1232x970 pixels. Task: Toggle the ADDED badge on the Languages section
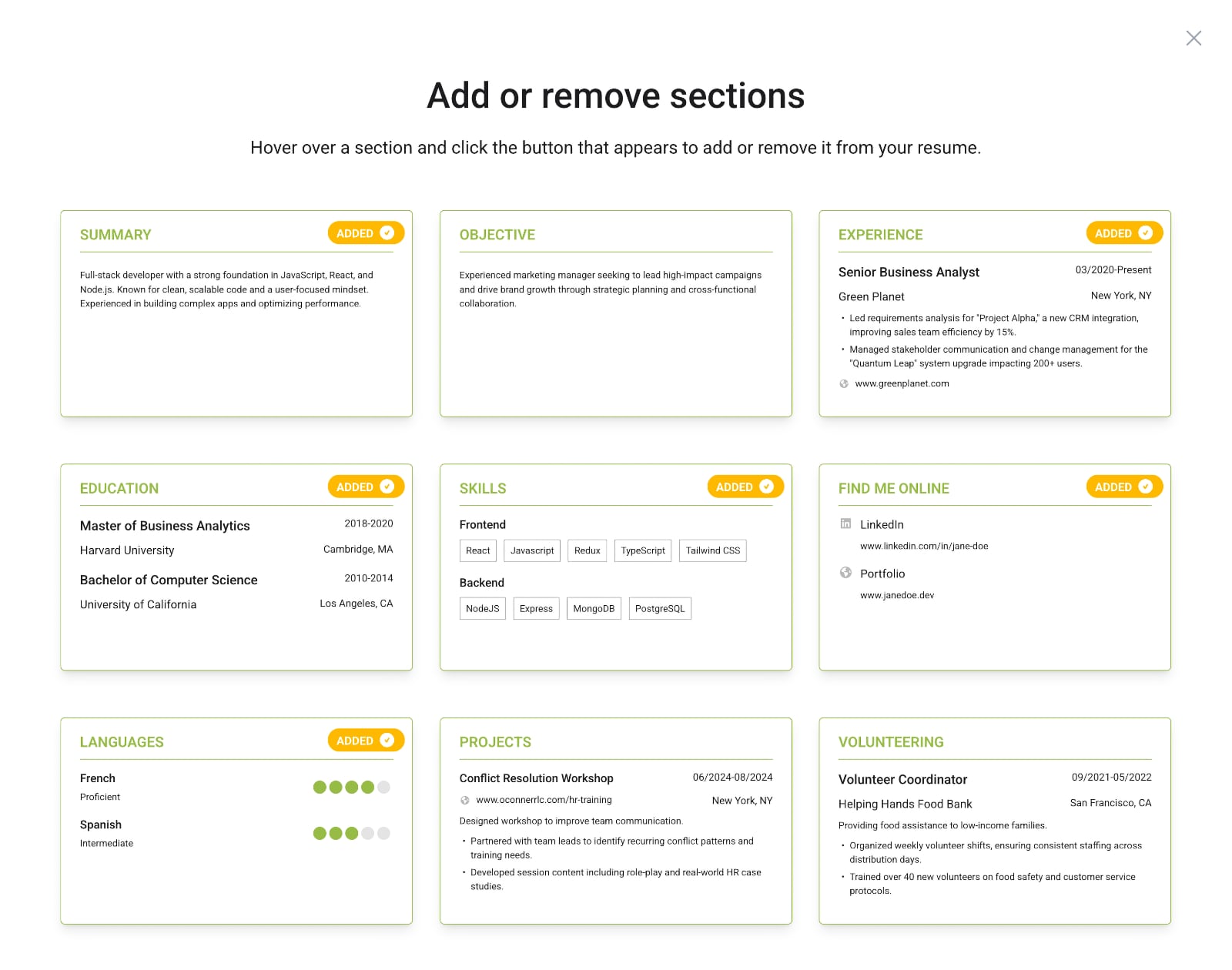(x=366, y=741)
